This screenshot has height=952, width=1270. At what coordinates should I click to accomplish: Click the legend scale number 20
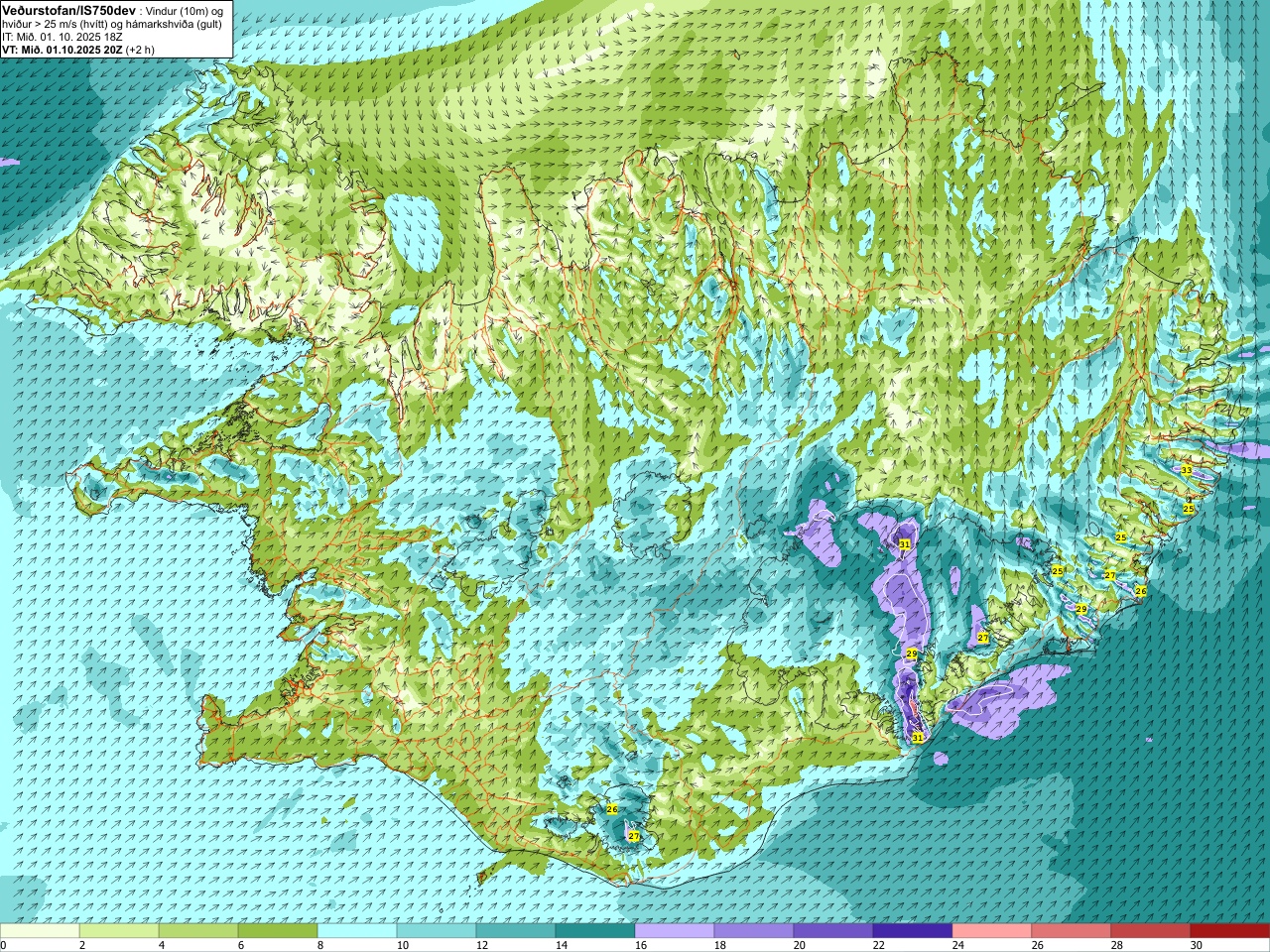tap(802, 945)
